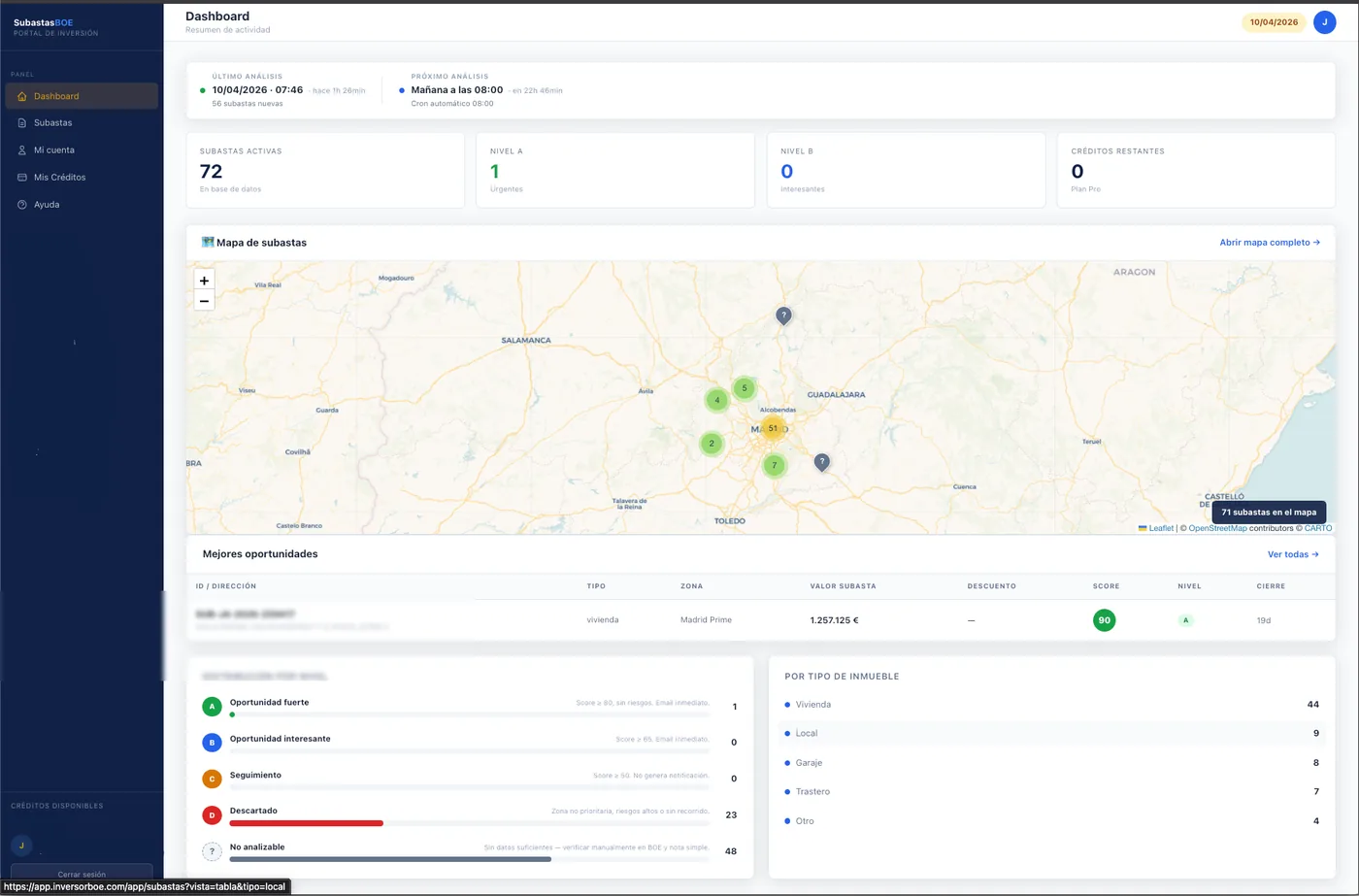Click the map emoji next to Mapa de subastas

coord(207,242)
